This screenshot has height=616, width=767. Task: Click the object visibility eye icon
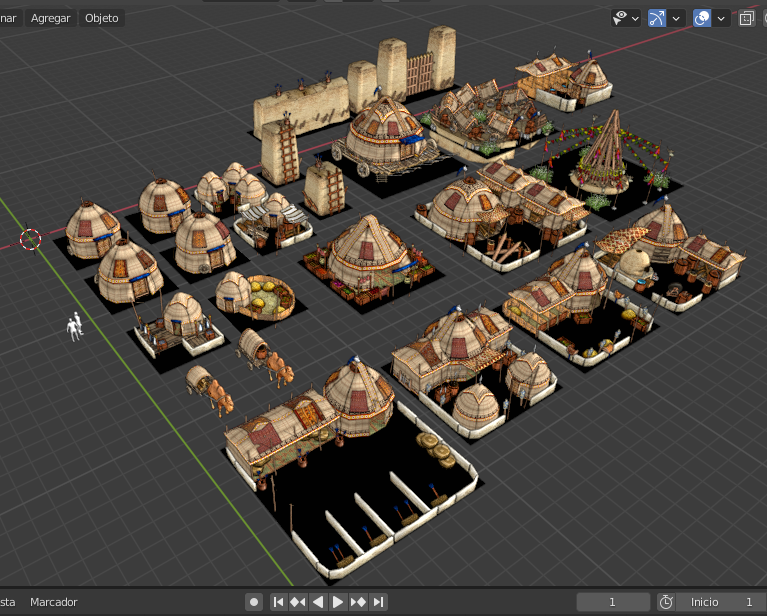click(x=621, y=18)
